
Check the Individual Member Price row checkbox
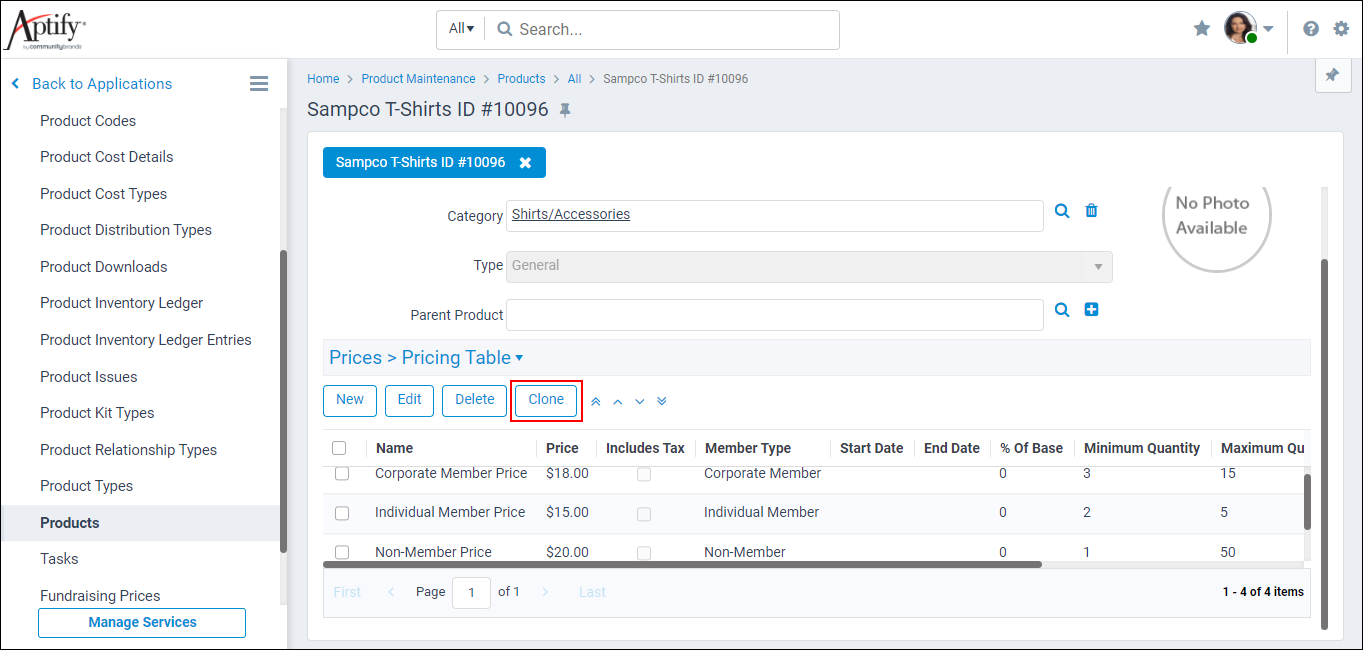tap(342, 513)
